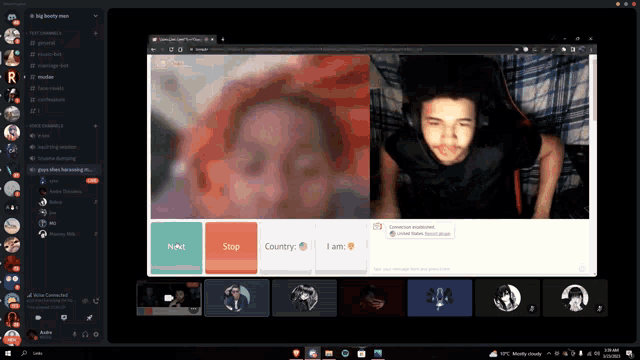Viewport: 640px width, 360px height.
Task: Open the 'I am' gender selector
Action: click(x=341, y=247)
